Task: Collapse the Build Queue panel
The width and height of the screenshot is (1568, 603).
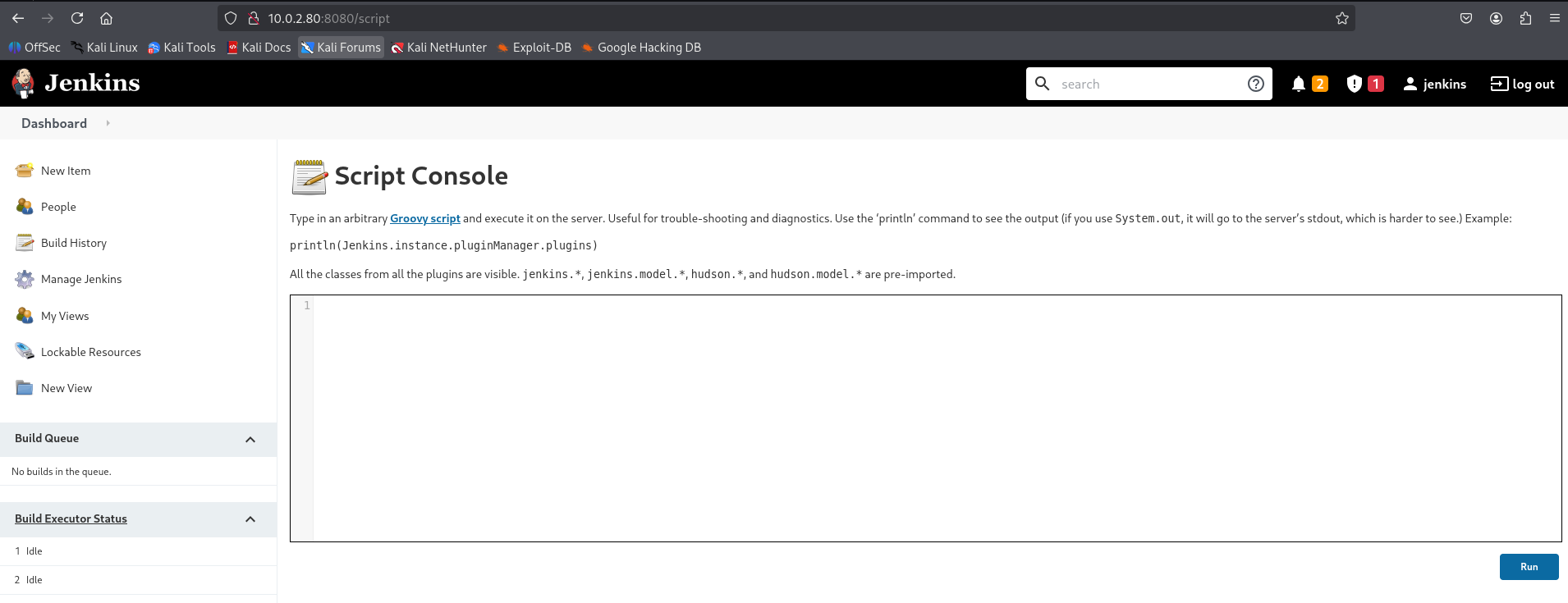Action: pos(250,440)
